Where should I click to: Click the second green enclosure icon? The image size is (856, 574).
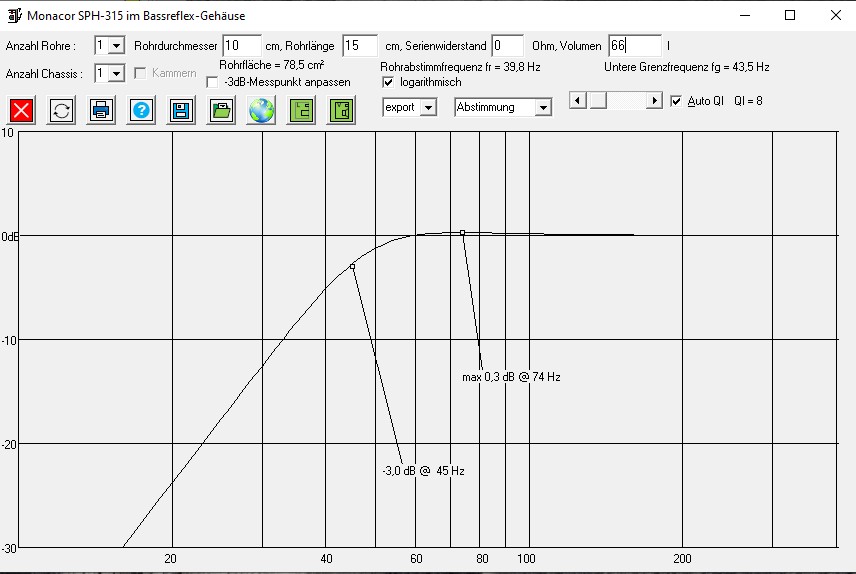pos(342,110)
